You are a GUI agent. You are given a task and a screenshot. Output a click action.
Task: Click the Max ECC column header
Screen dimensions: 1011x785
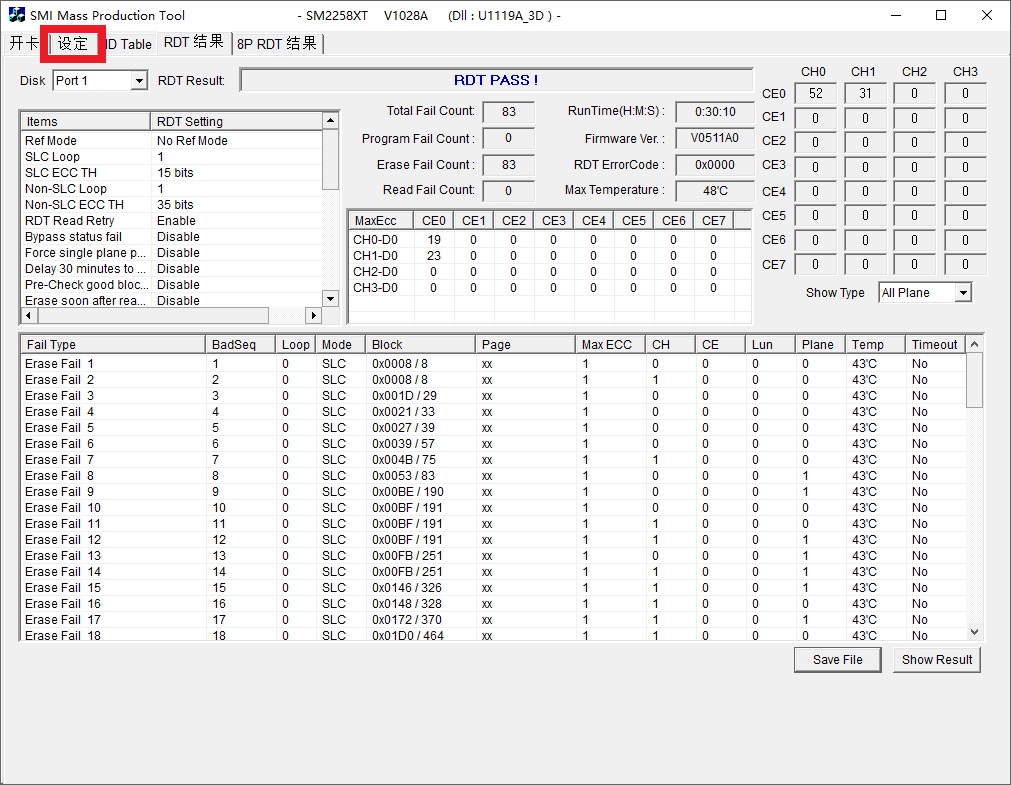click(608, 344)
